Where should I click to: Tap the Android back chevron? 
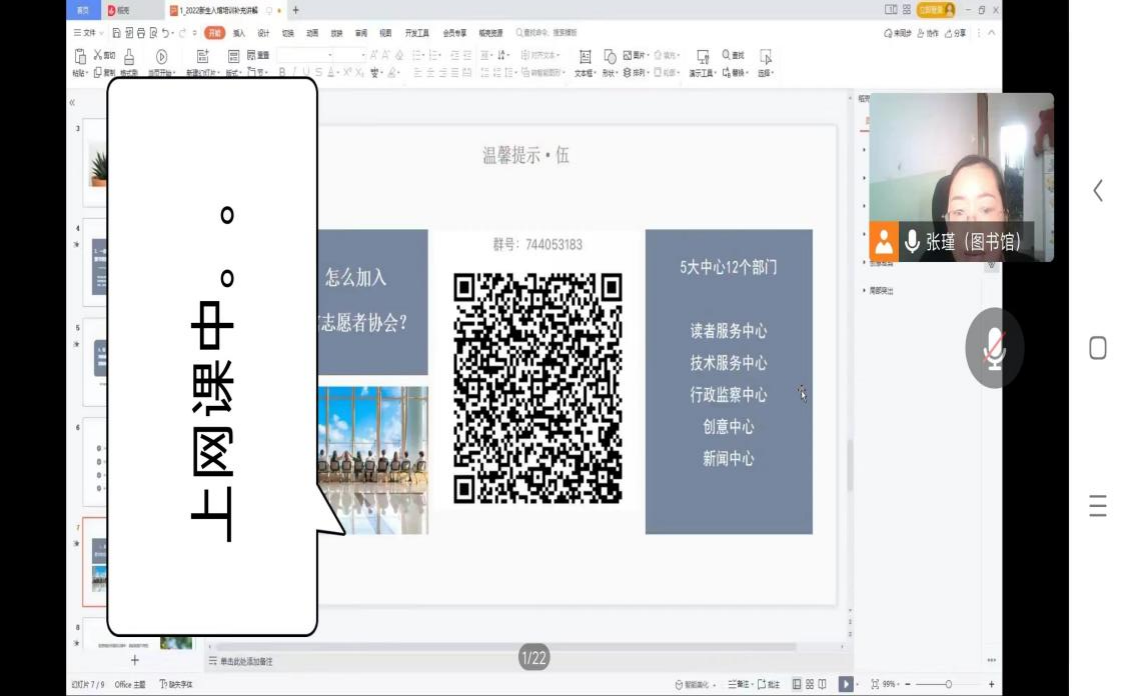point(1098,191)
